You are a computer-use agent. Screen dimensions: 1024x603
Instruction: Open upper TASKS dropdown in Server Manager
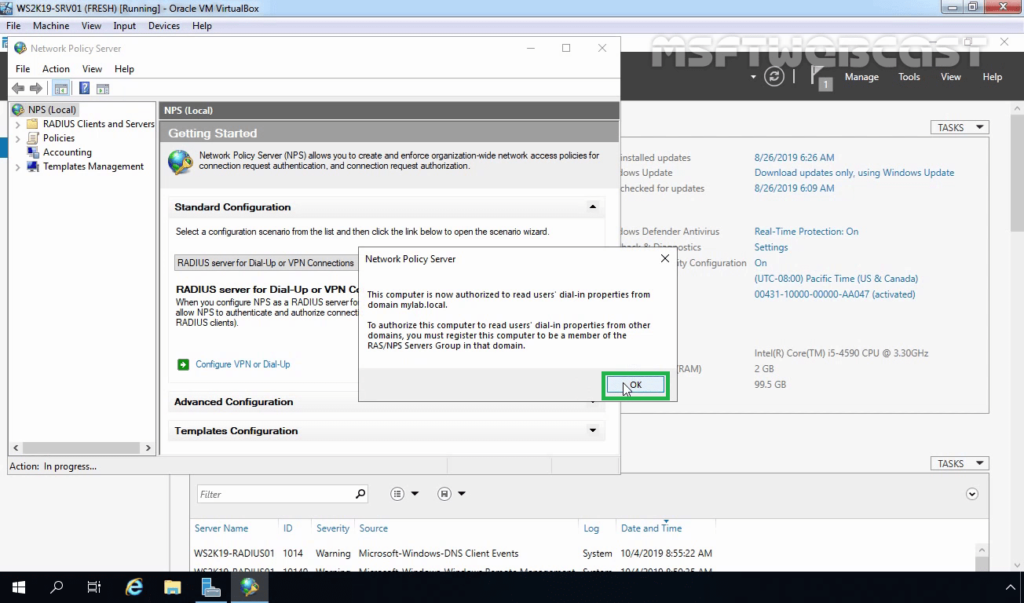point(959,127)
